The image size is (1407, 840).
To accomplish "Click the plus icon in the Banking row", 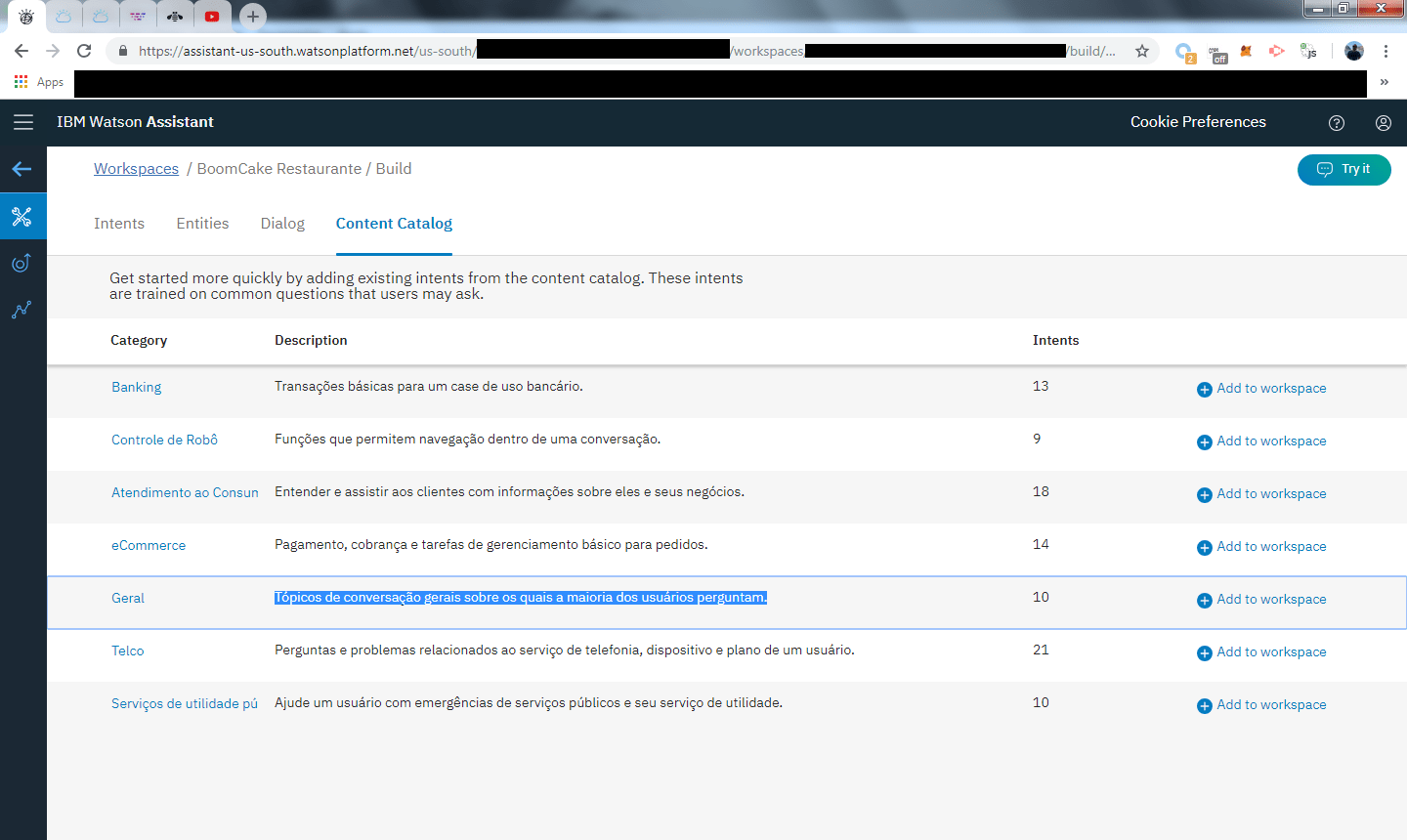I will [1205, 390].
